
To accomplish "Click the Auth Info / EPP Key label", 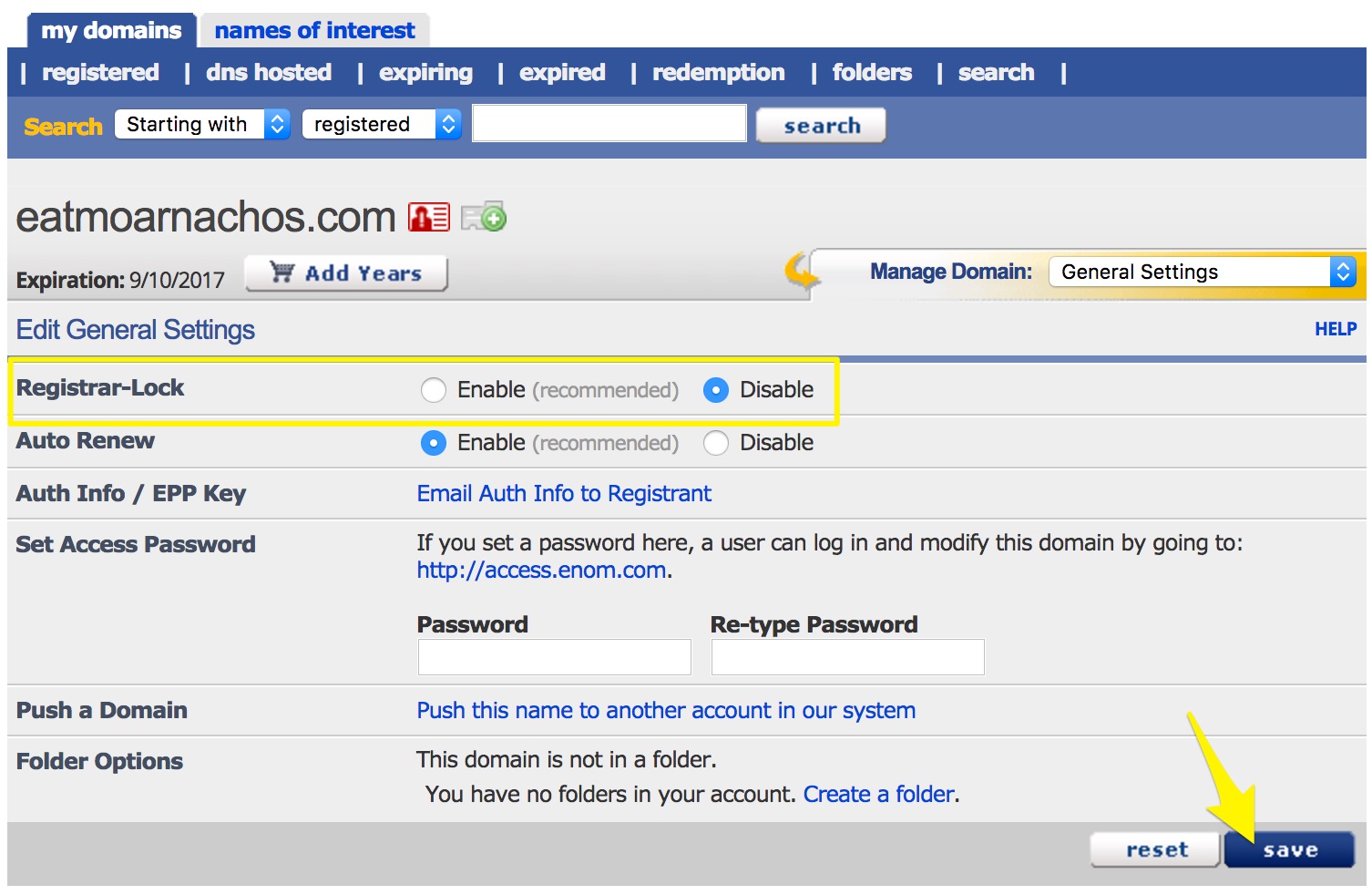I will (131, 493).
